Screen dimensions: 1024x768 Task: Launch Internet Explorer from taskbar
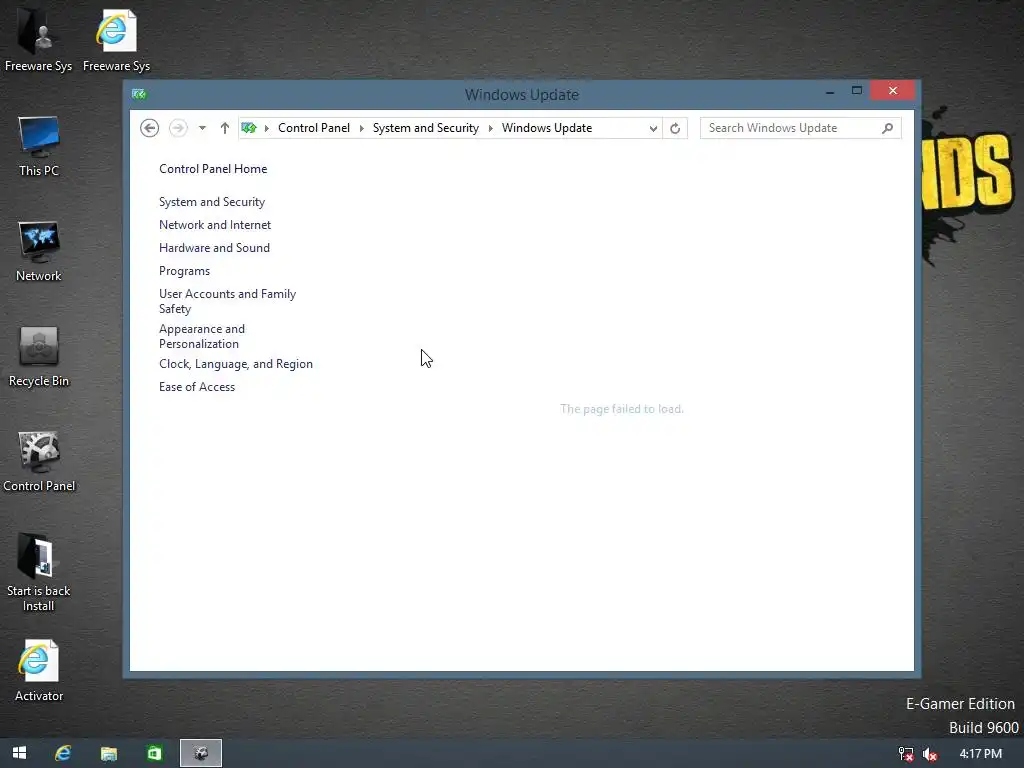point(63,753)
